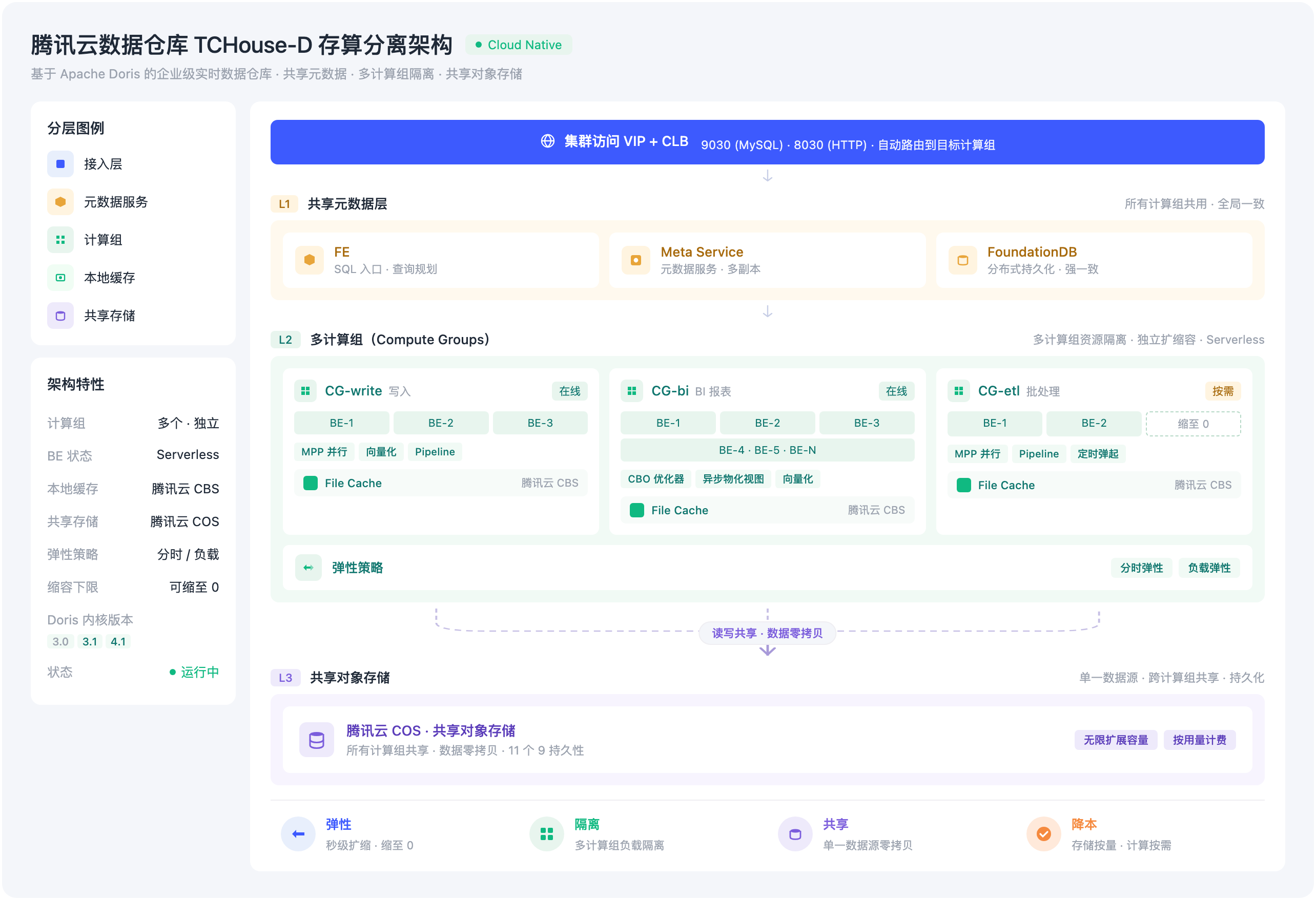Click the CG-write grid icon
The image size is (1316, 900).
point(305,391)
